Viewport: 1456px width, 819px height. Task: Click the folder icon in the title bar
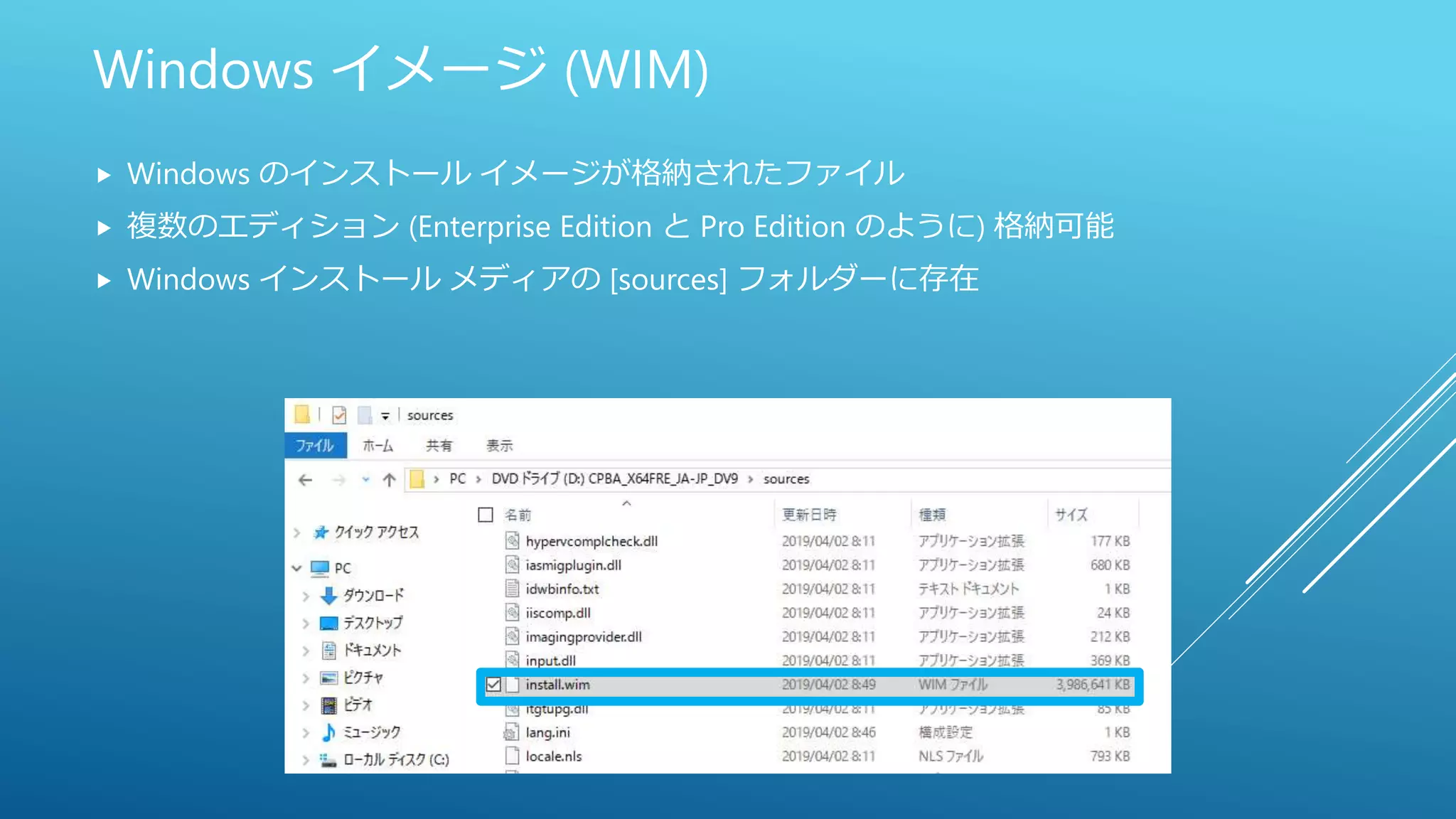(x=302, y=414)
